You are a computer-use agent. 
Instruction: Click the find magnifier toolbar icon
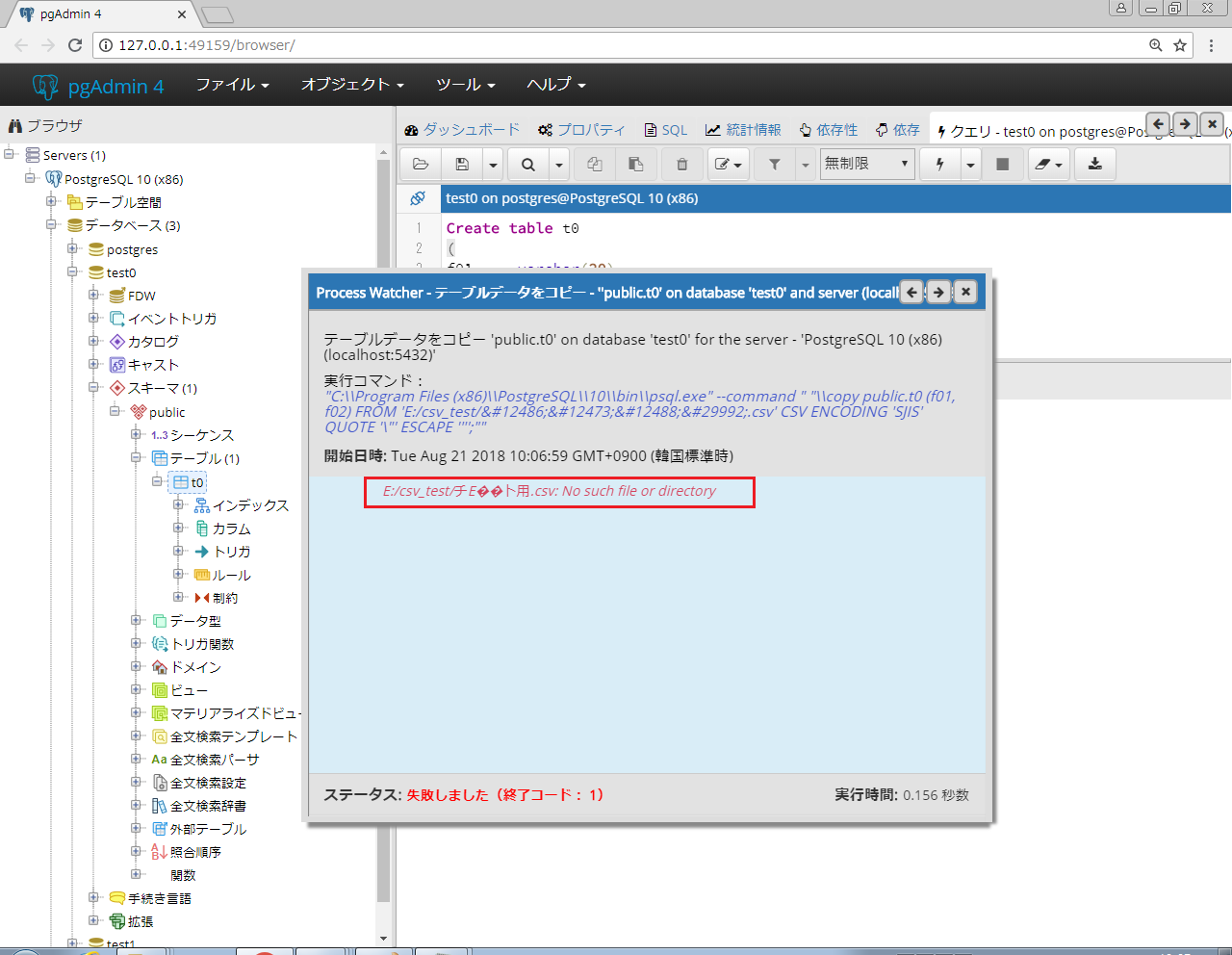click(528, 165)
